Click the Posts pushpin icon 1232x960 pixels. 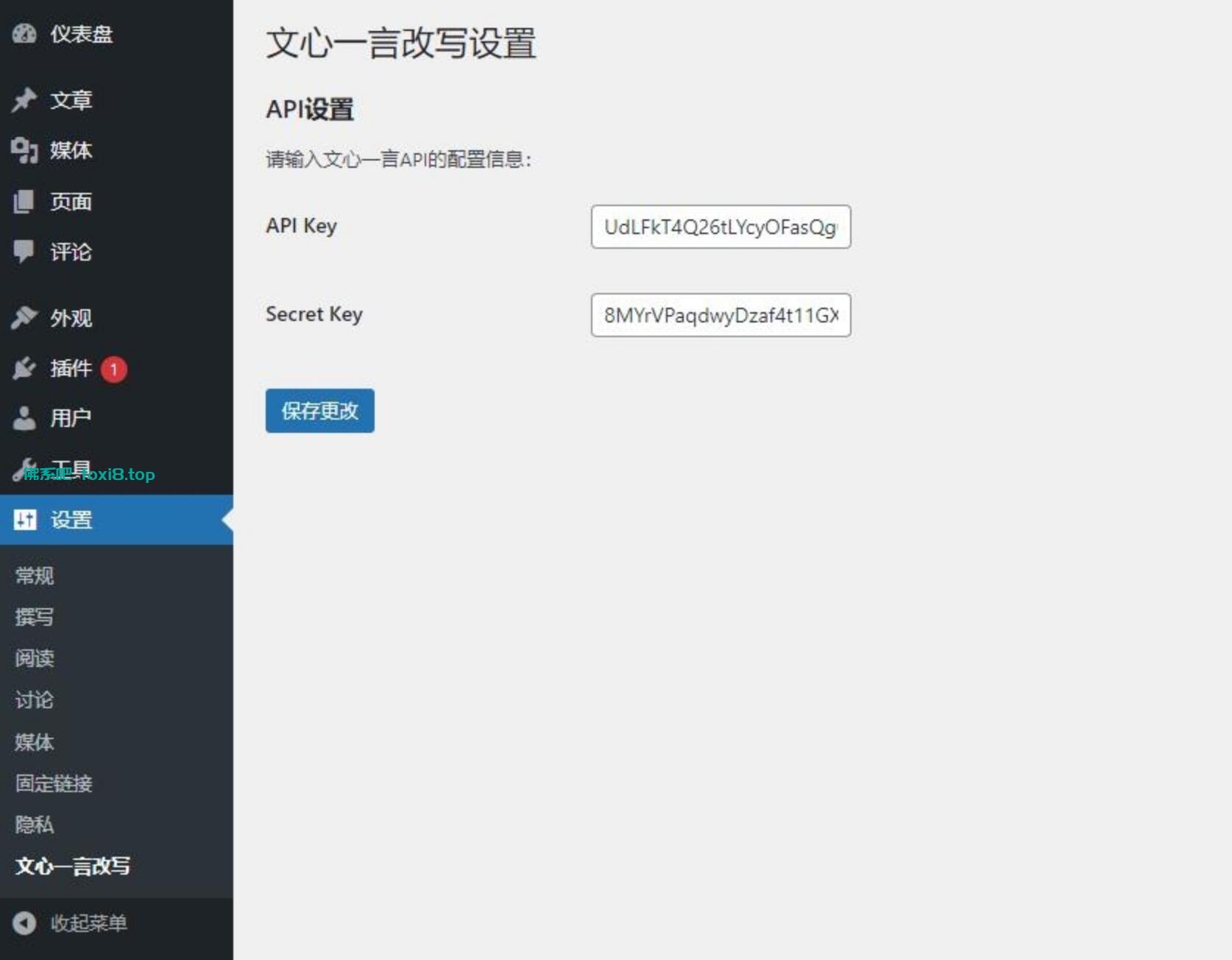pyautogui.click(x=24, y=99)
